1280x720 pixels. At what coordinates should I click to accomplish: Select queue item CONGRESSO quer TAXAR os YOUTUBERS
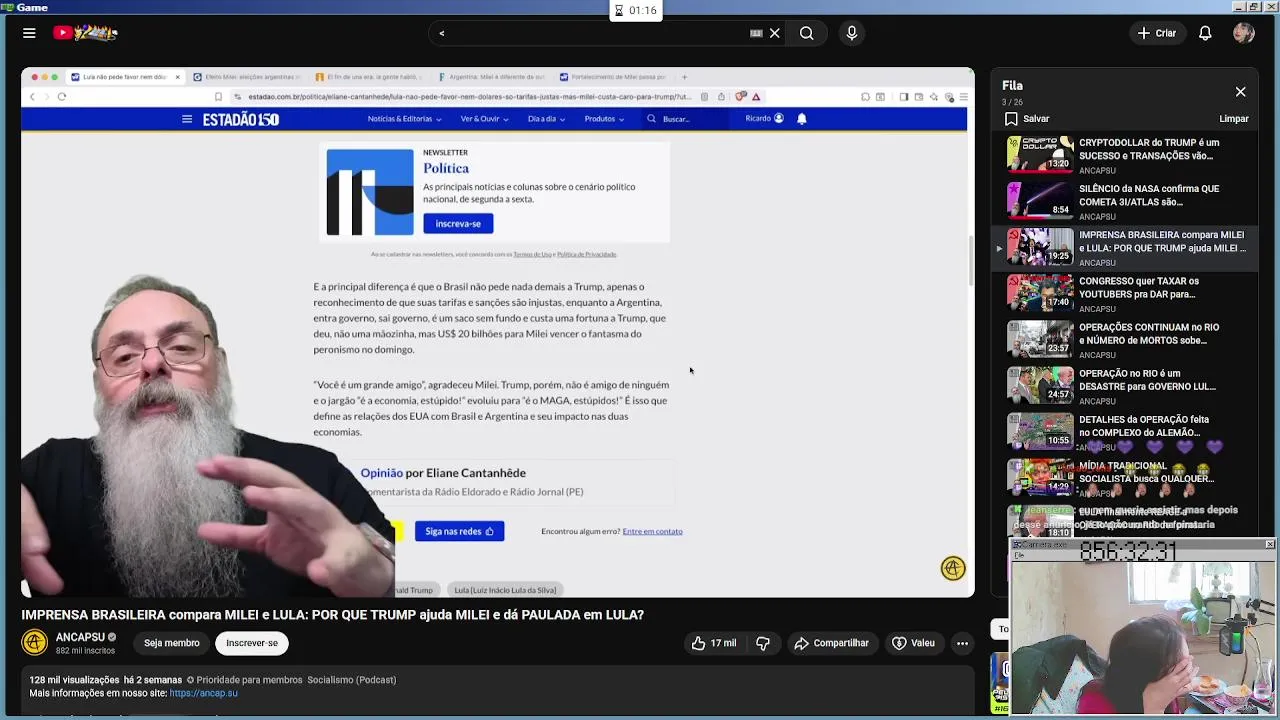(x=1125, y=294)
